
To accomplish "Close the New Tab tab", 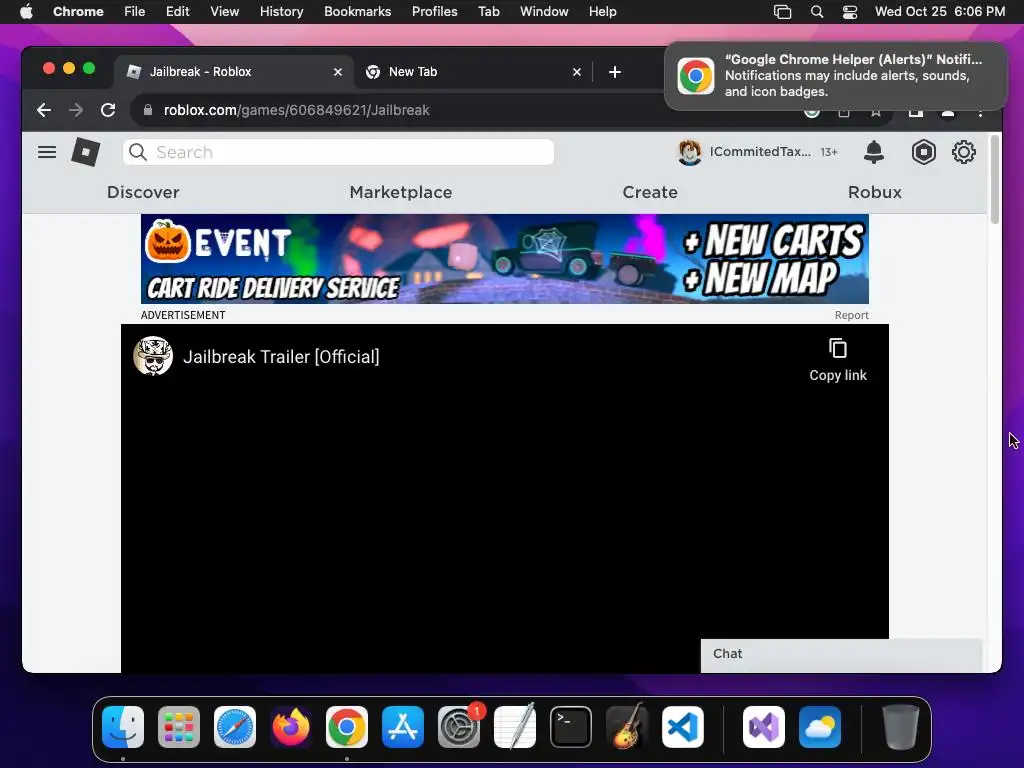I will (x=577, y=72).
